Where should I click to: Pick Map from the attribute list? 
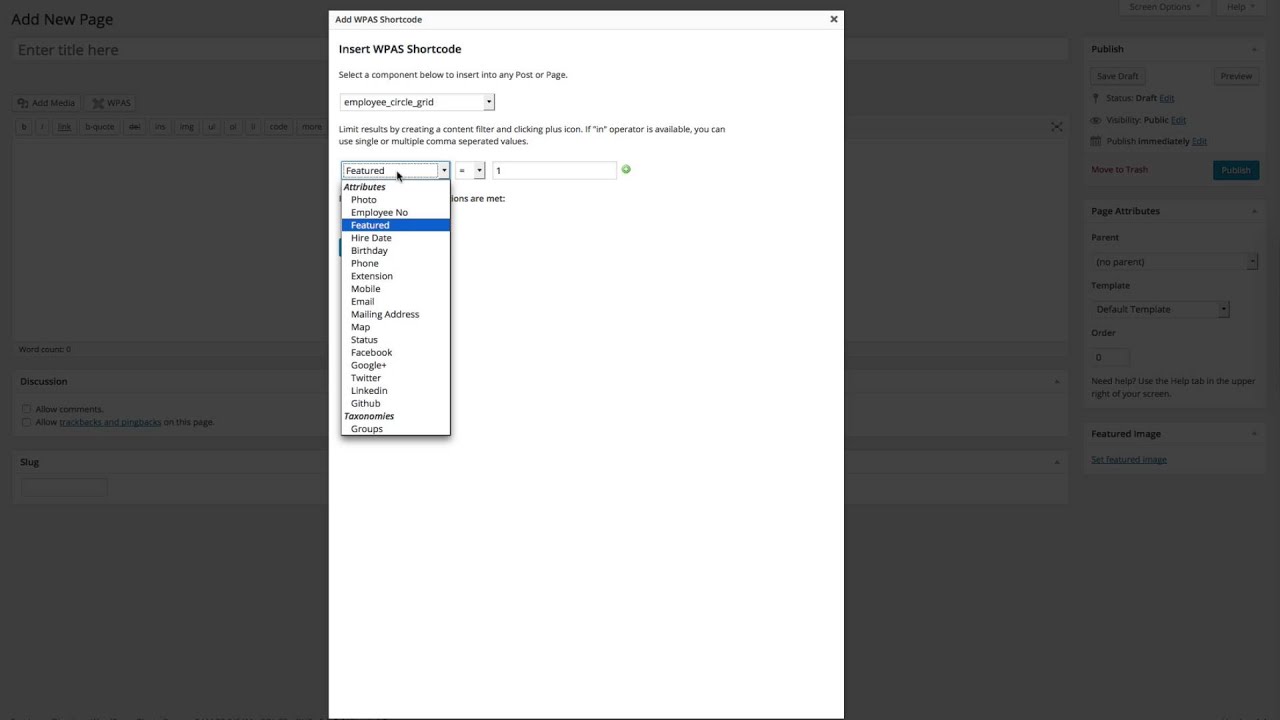396,327
